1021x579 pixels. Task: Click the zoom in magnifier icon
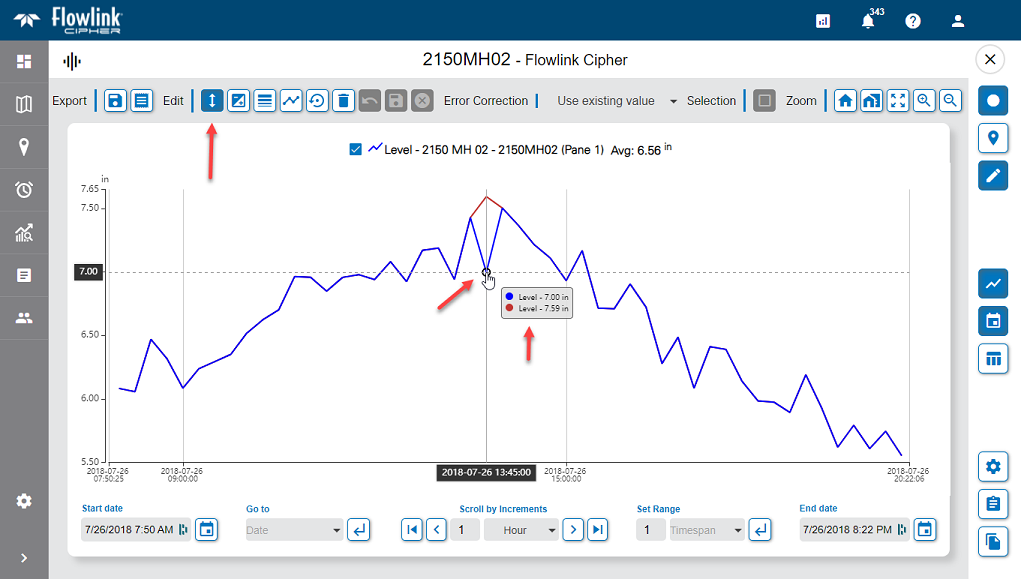[924, 101]
